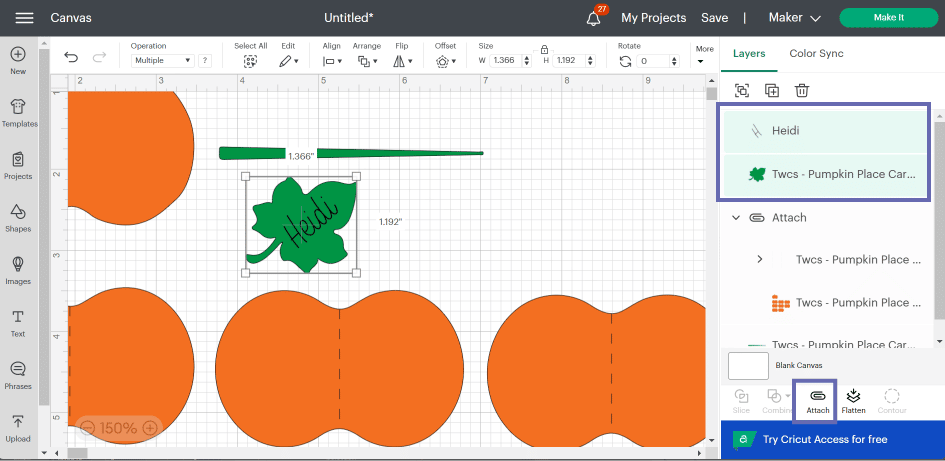Image resolution: width=945 pixels, height=461 pixels.
Task: Click the Make It button
Action: (x=888, y=17)
